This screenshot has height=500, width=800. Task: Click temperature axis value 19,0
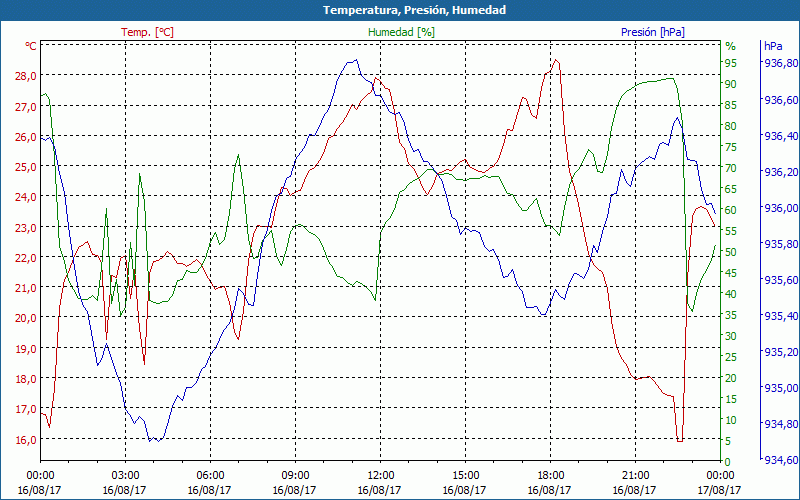[x=26, y=348]
